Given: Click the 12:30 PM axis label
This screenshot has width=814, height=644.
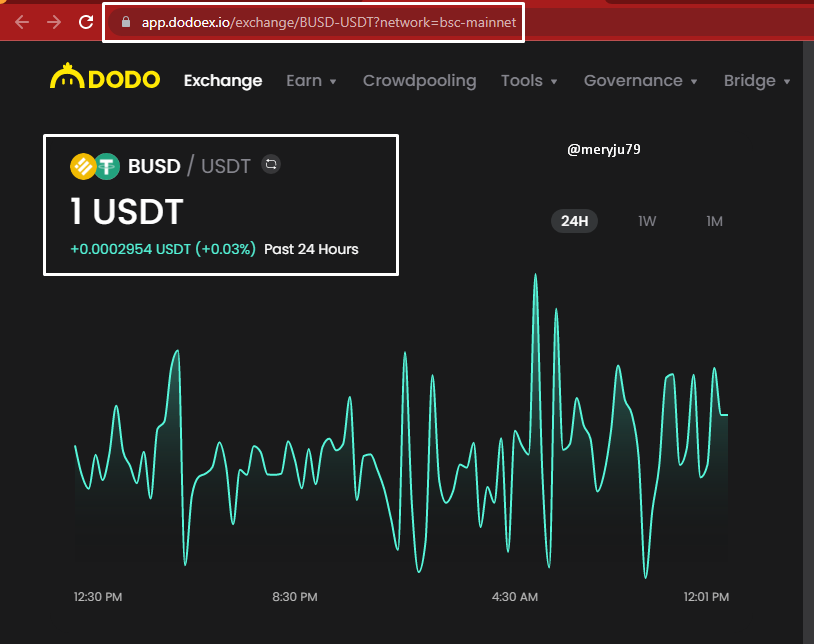Looking at the screenshot, I should tap(98, 597).
